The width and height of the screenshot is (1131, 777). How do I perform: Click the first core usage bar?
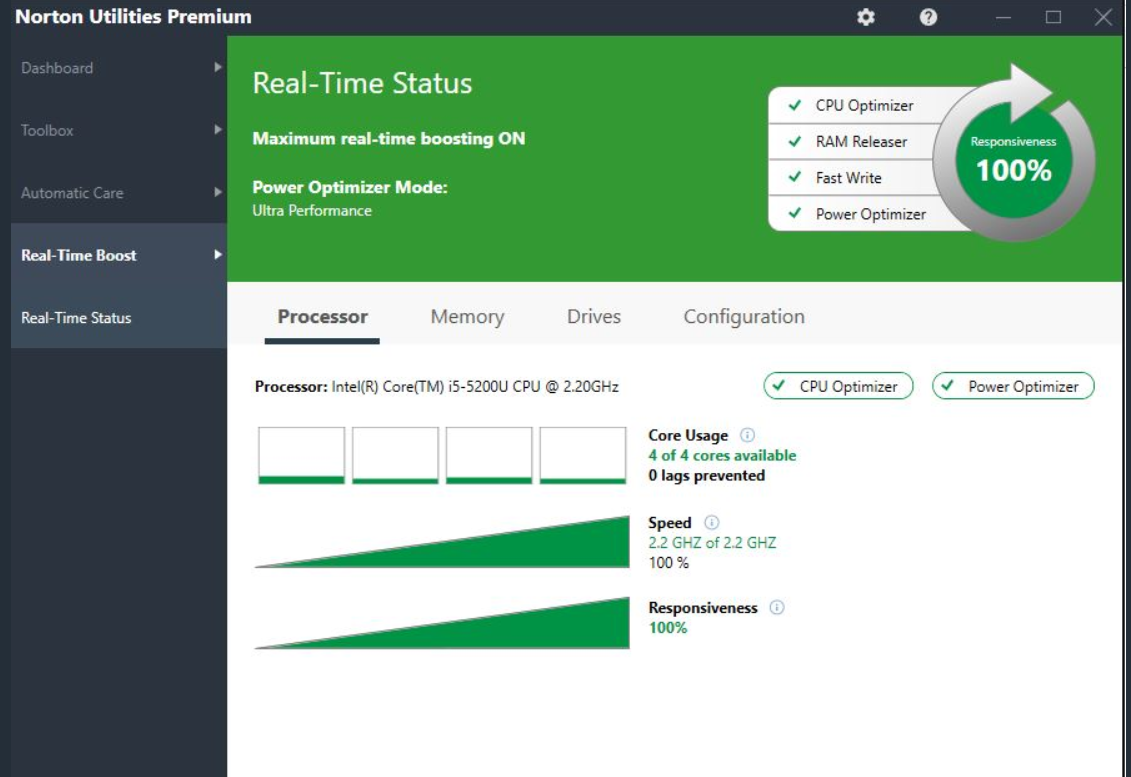[302, 455]
